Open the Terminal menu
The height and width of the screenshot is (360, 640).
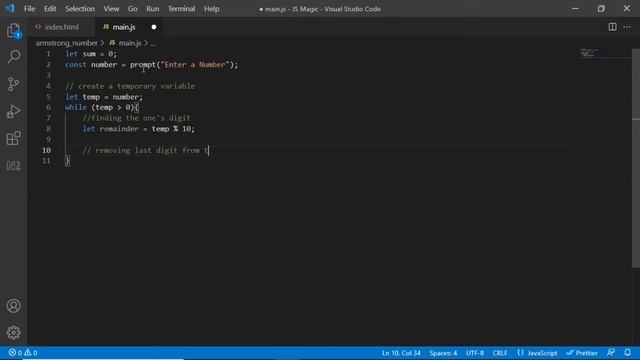point(182,9)
